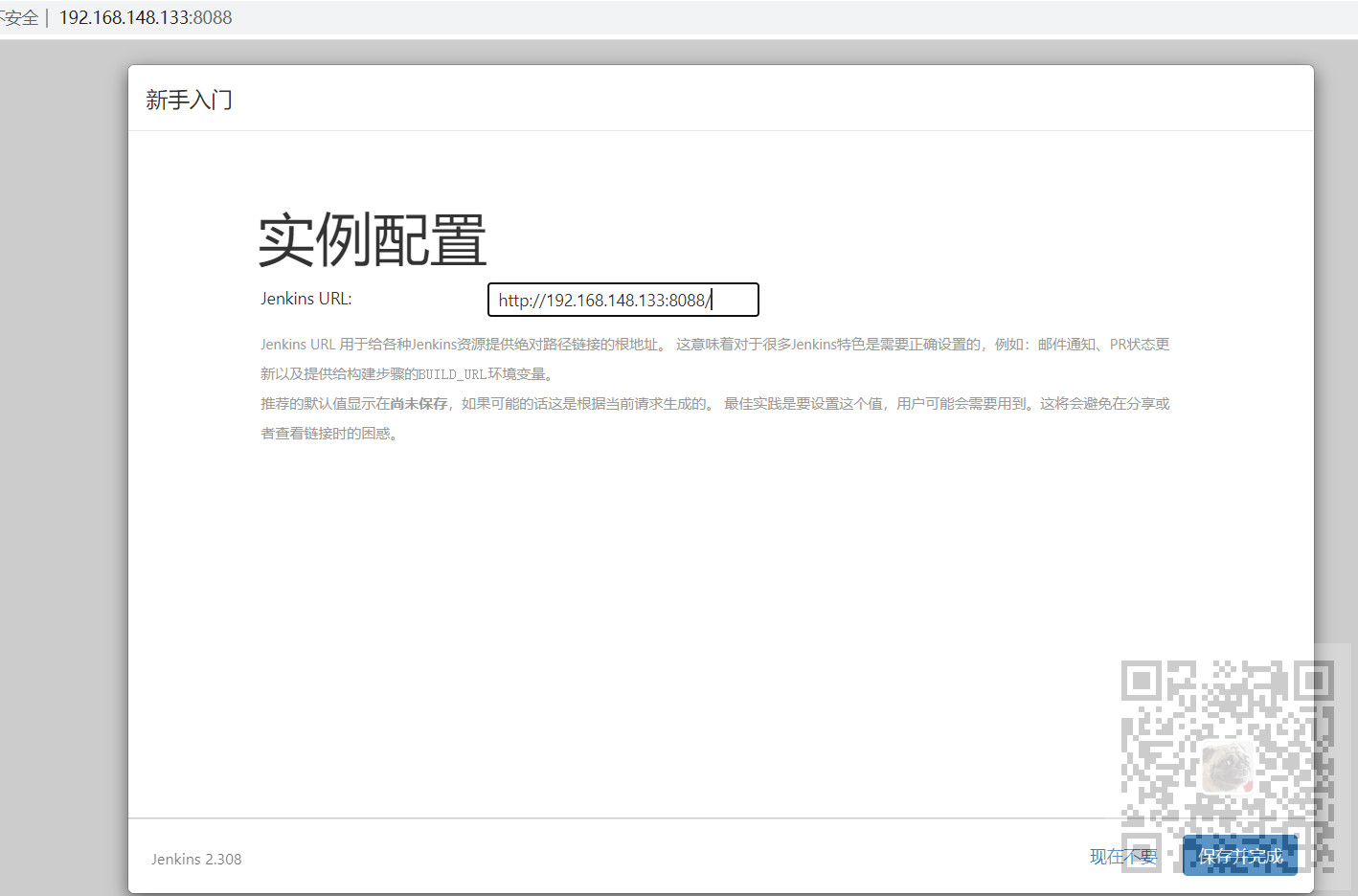
Task: Click the 保存并完成 button
Action: pyautogui.click(x=1240, y=856)
